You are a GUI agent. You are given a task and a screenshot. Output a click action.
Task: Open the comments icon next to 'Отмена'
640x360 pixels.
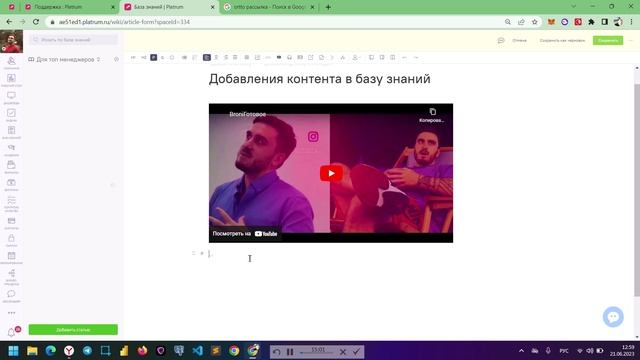(501, 40)
